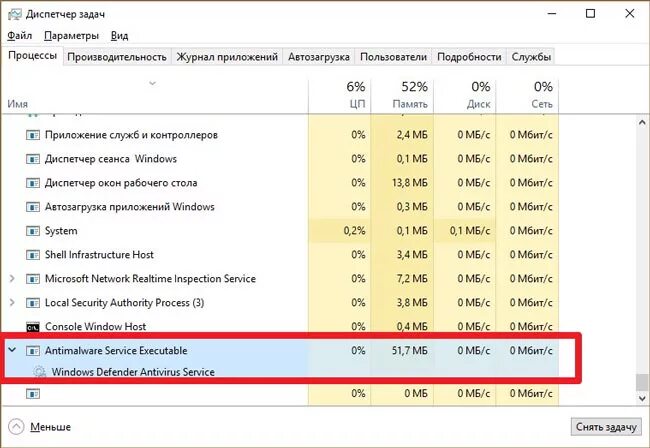
Task: Collapse Antimalware Service Executable group
Action: click(12, 350)
